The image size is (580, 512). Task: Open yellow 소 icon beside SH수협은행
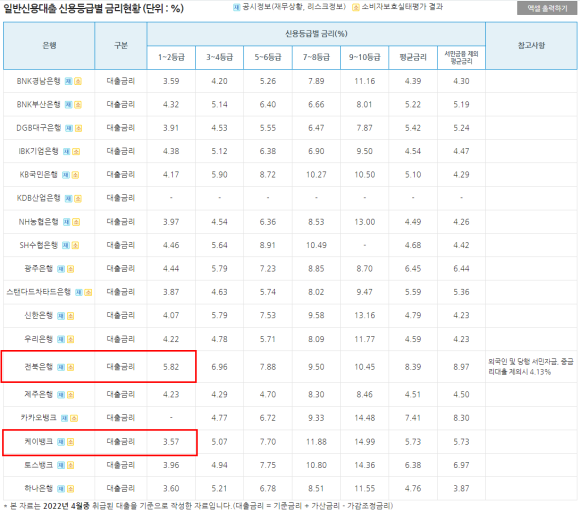click(x=75, y=245)
